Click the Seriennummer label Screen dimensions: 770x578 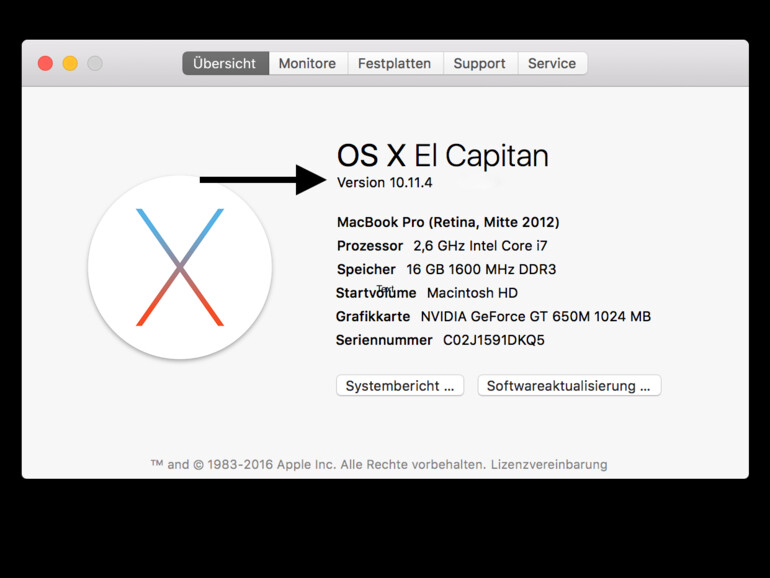[384, 340]
